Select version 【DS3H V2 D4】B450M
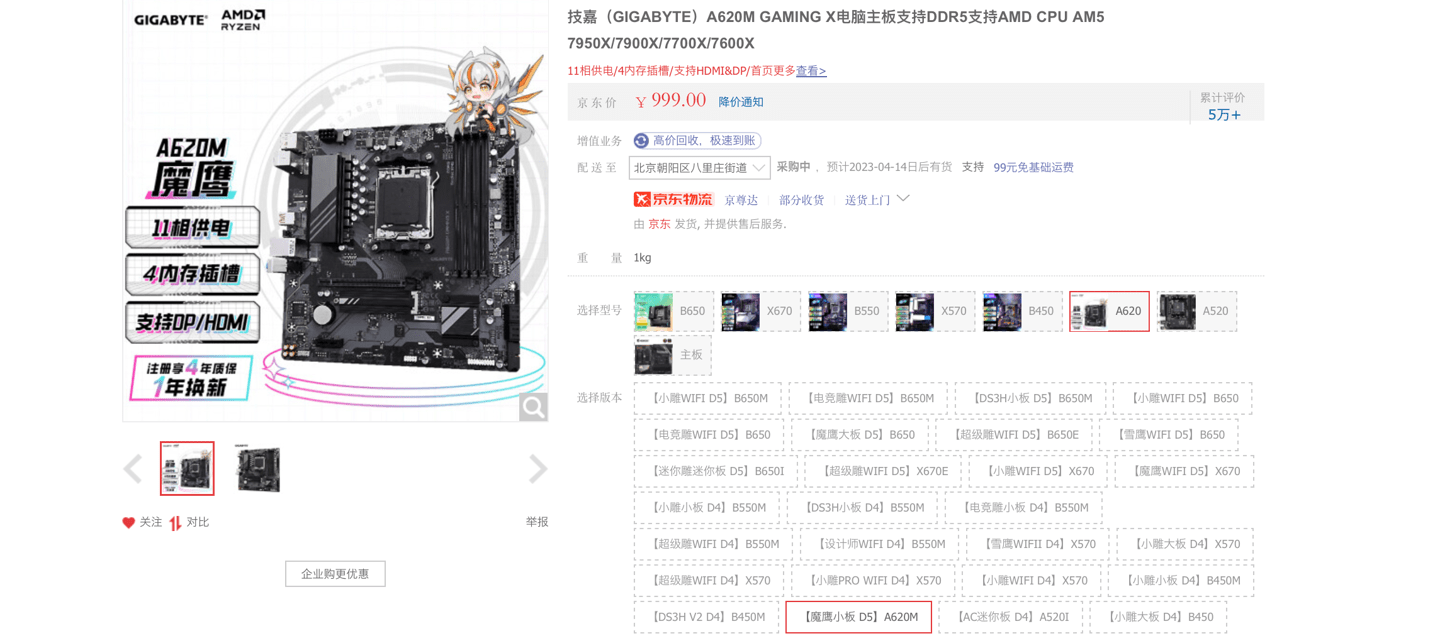 [x=706, y=617]
